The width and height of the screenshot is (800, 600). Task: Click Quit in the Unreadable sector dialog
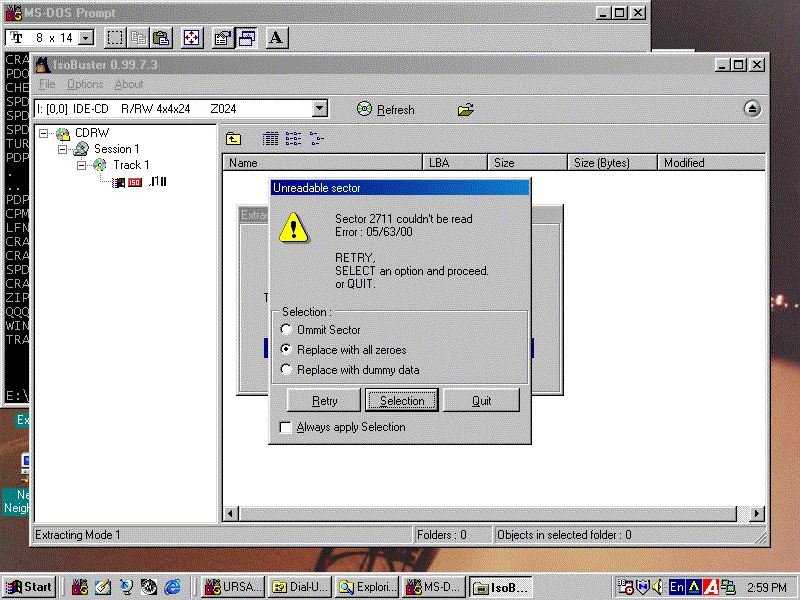tap(481, 401)
